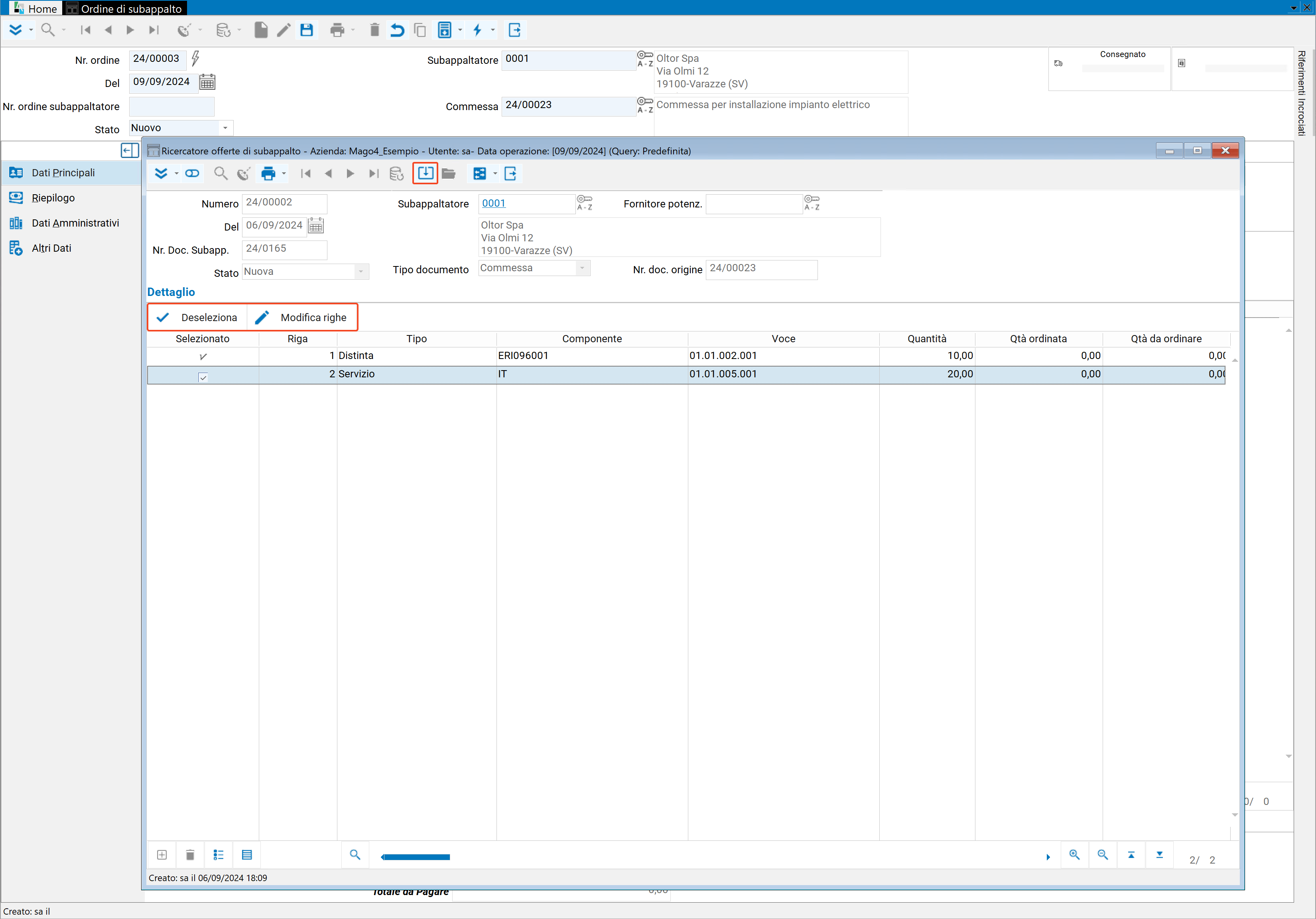Toggle Selezionato checkmark for Distinta row
The width and height of the screenshot is (1316, 919).
pos(203,357)
